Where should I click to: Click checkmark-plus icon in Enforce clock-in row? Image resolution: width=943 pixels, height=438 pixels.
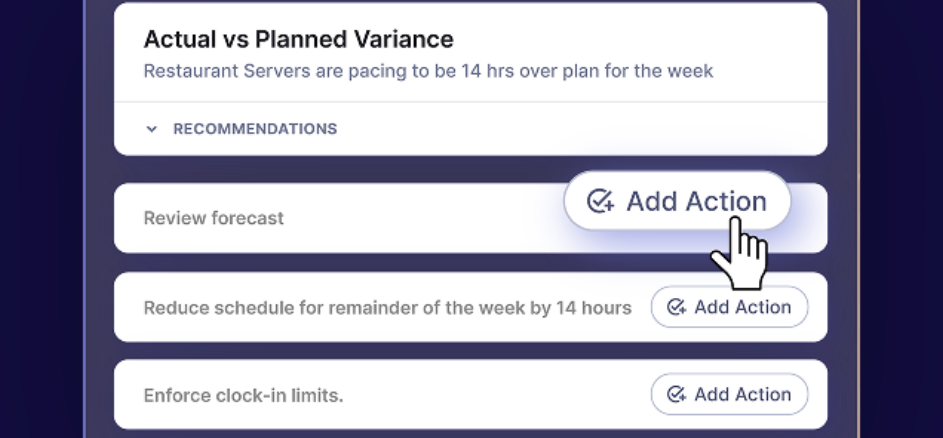pos(677,394)
